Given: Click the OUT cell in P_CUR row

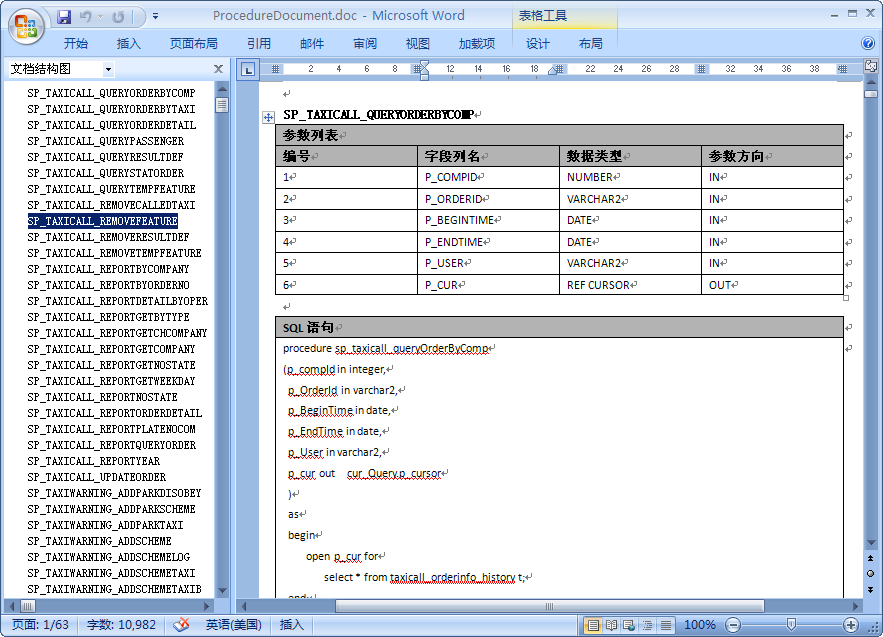Looking at the screenshot, I should (x=772, y=285).
